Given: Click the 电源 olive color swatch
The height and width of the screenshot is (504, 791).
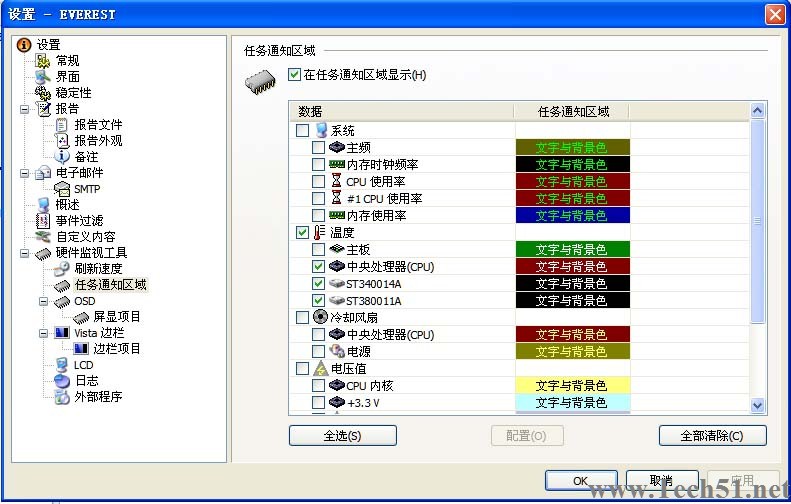Looking at the screenshot, I should tap(573, 351).
